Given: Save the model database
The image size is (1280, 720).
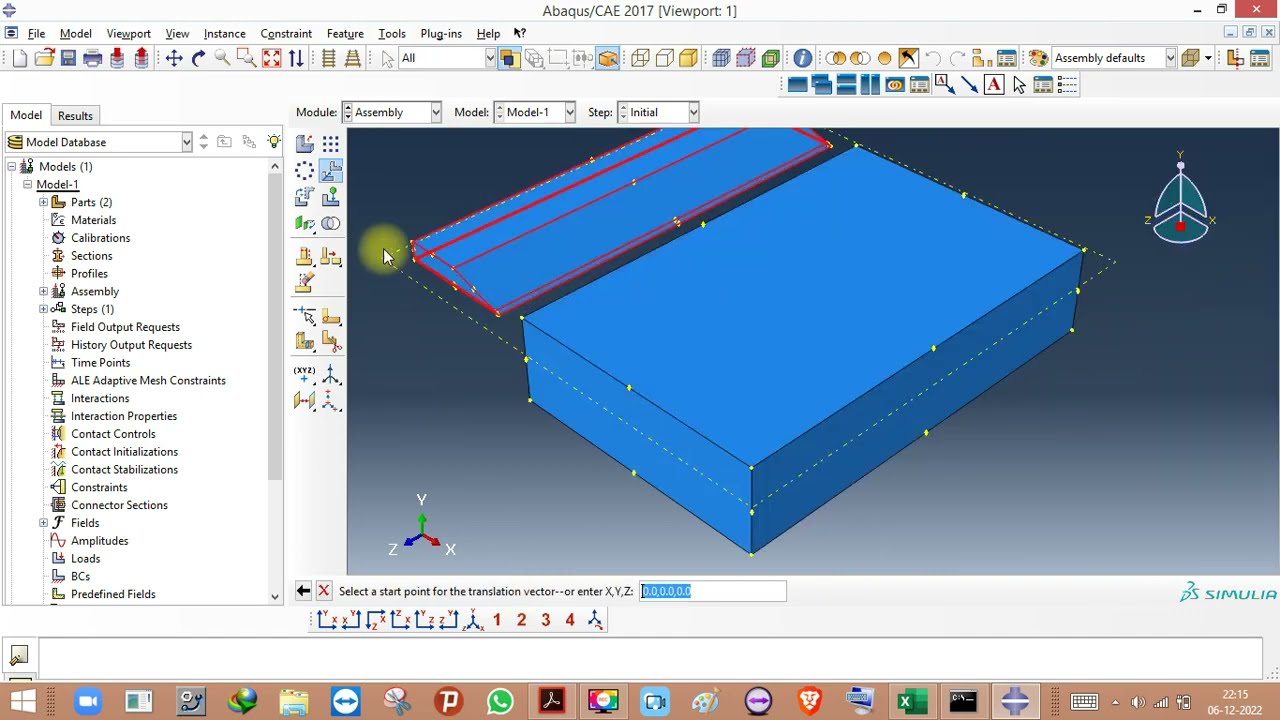Looking at the screenshot, I should pyautogui.click(x=68, y=58).
